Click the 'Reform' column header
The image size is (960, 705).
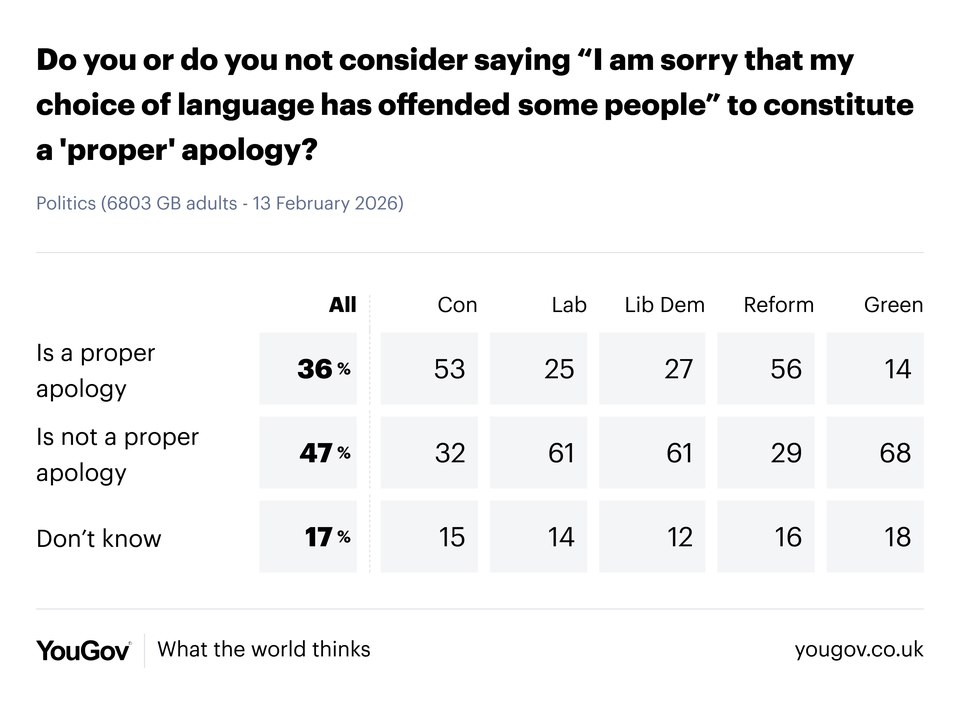pyautogui.click(x=778, y=305)
